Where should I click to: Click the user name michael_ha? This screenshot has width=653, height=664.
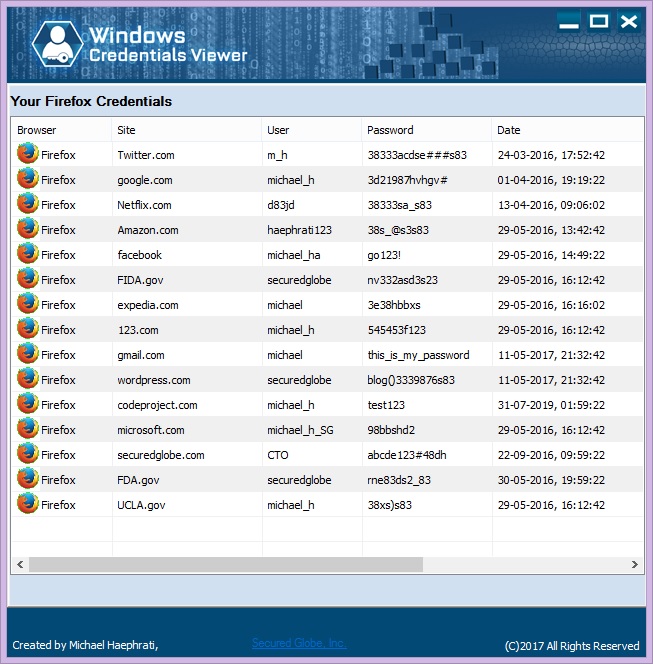click(x=294, y=255)
